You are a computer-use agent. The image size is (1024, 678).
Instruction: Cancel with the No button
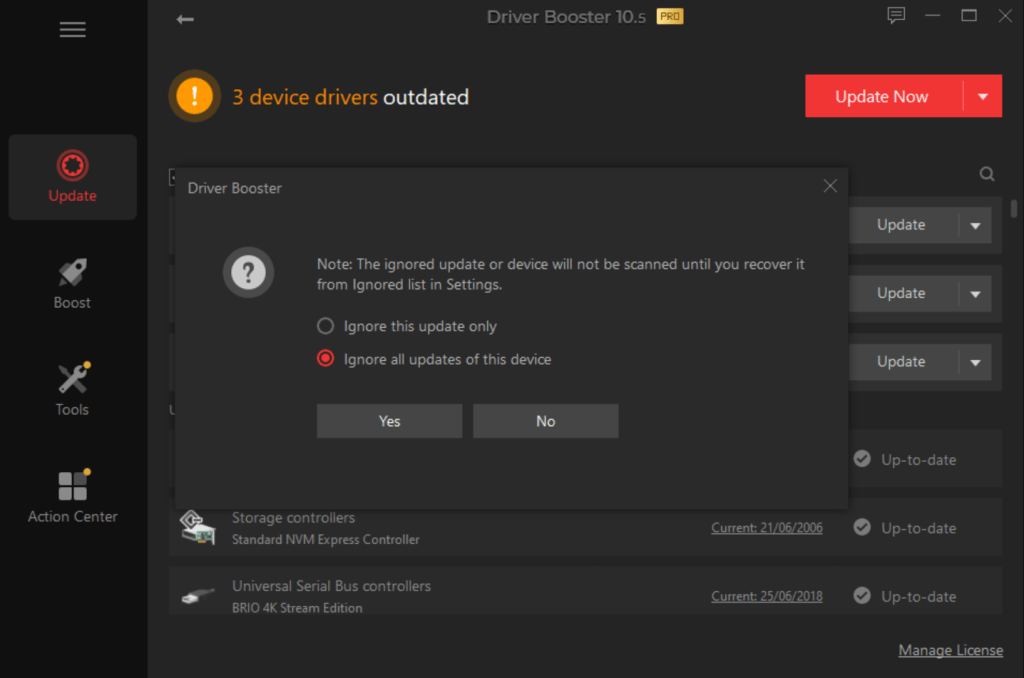pyautogui.click(x=545, y=421)
